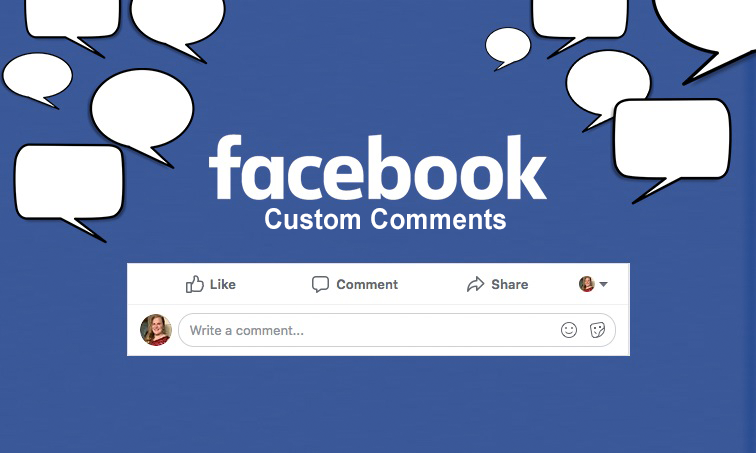The height and width of the screenshot is (453, 756).
Task: Click the rectangular speech bubble right of letter k
Action: [672, 140]
